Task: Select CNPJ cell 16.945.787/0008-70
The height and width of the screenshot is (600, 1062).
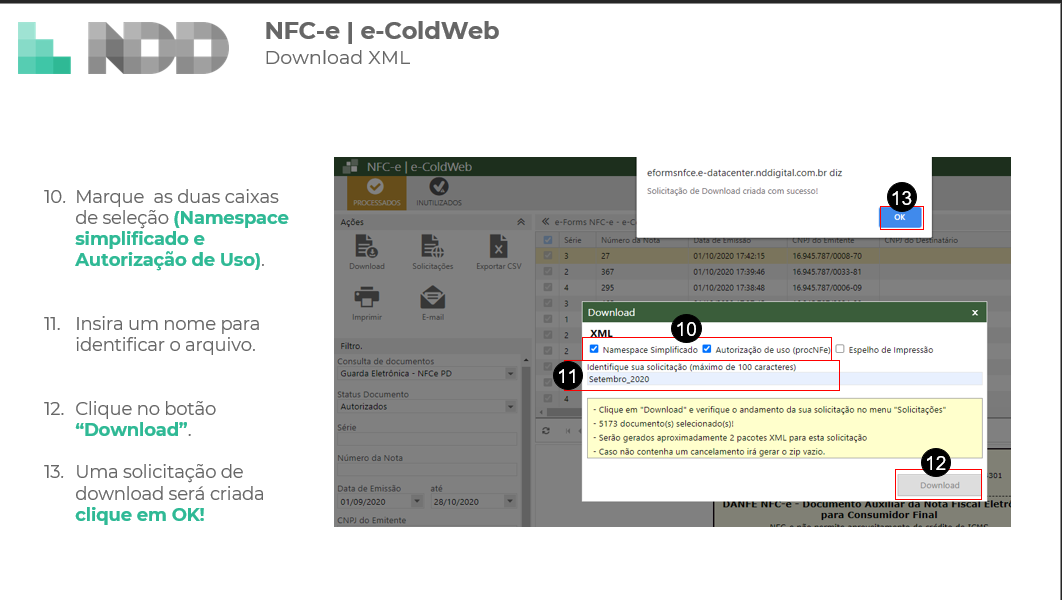Action: click(827, 256)
